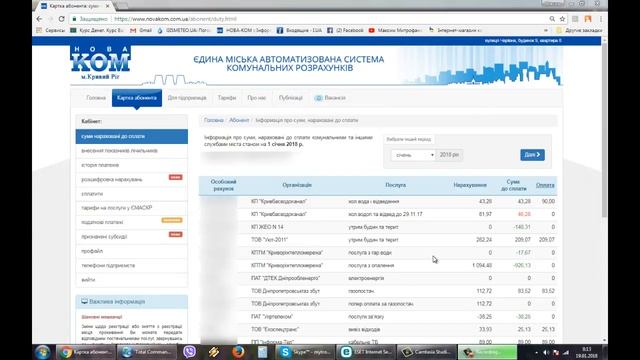Click the Нова Ком site logo
The height and width of the screenshot is (360, 640).
[100, 62]
